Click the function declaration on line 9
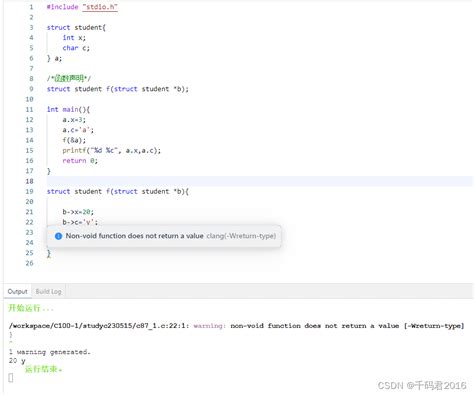Screen dimensions: 474x395 118,89
